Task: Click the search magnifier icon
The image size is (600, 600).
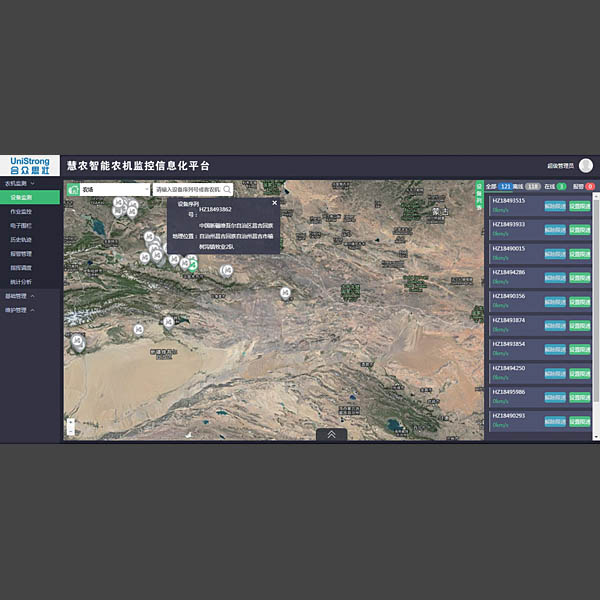Action: coord(227,188)
